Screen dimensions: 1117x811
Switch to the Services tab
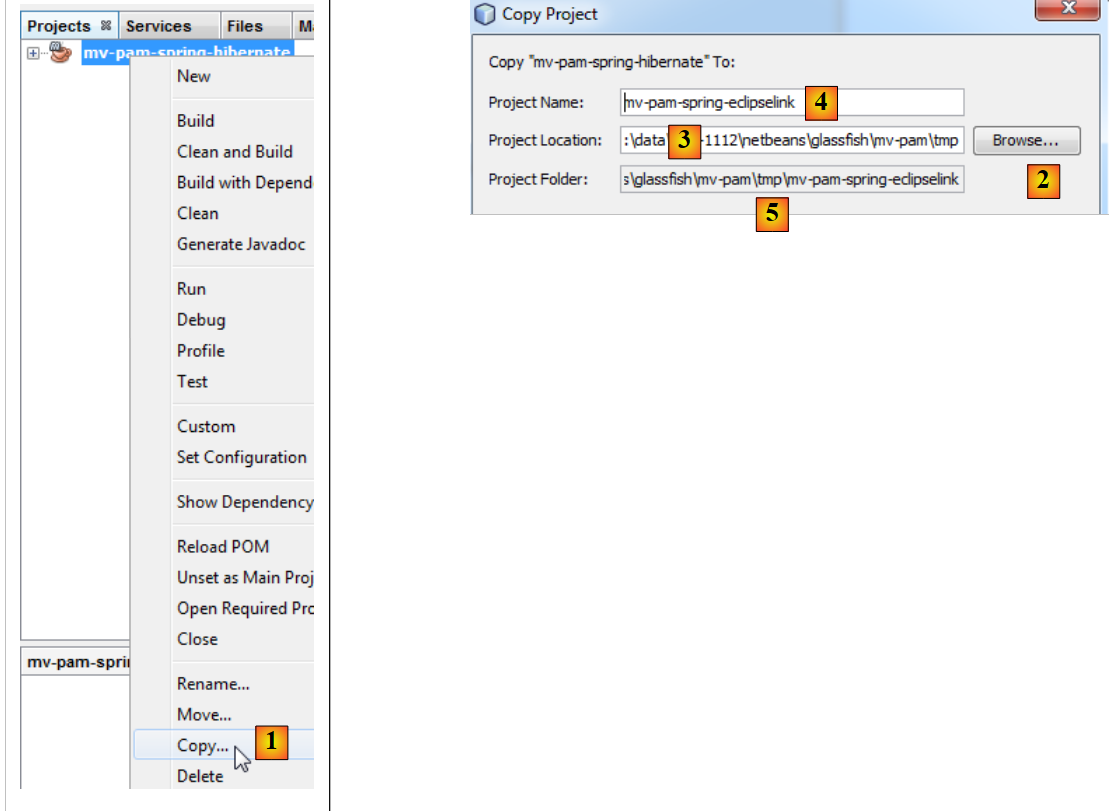(x=158, y=26)
